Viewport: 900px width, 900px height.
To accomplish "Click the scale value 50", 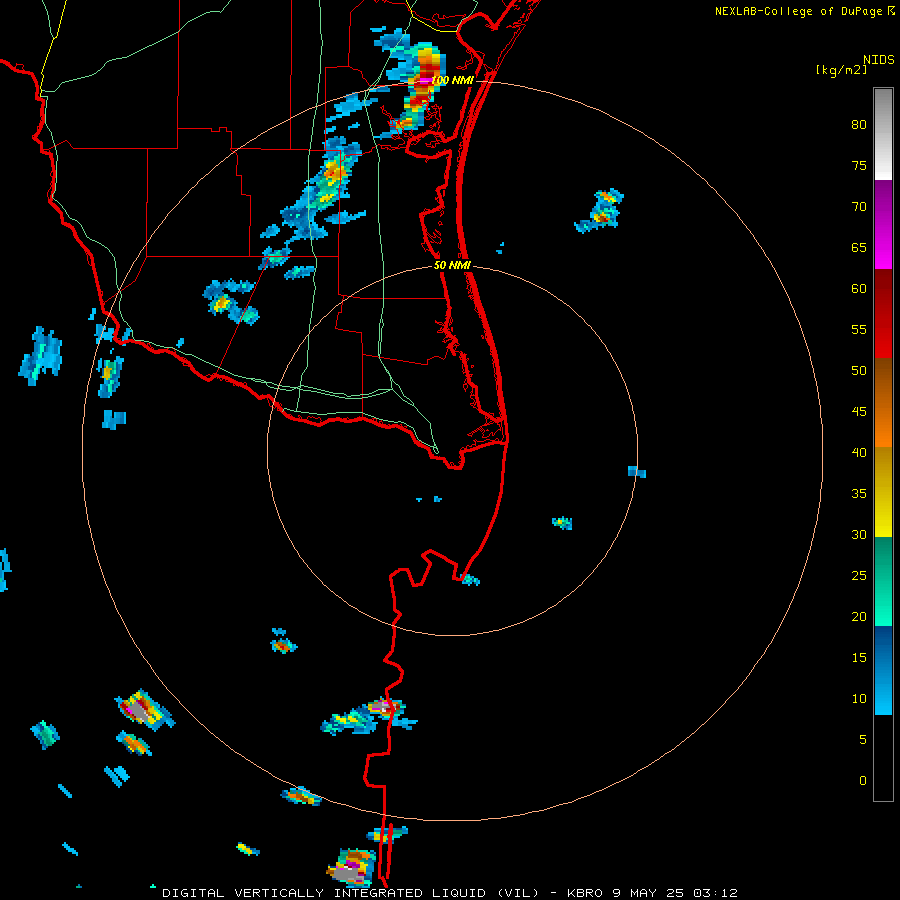I will (859, 371).
